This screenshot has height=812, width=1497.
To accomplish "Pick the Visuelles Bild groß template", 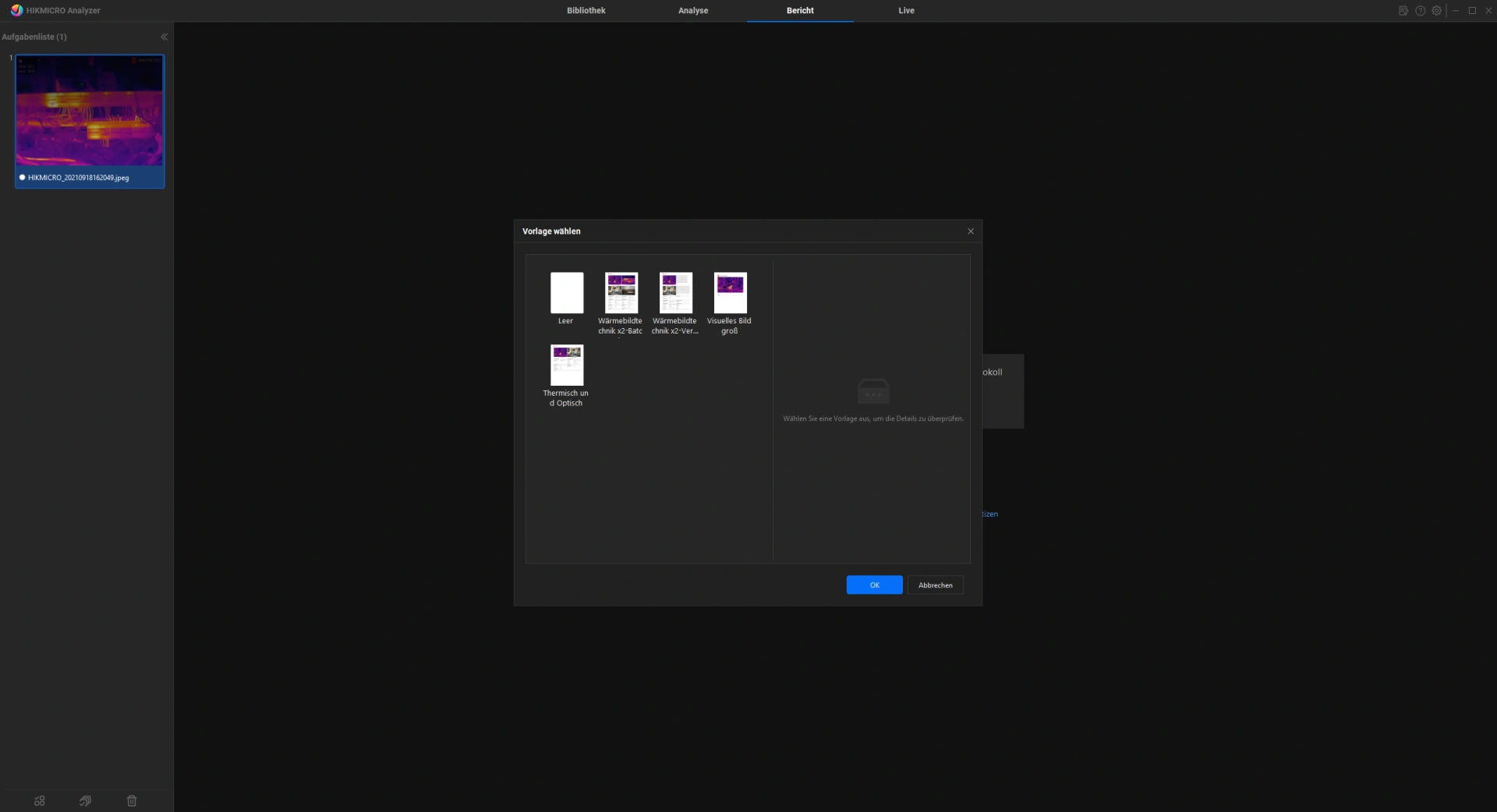I will [x=730, y=294].
